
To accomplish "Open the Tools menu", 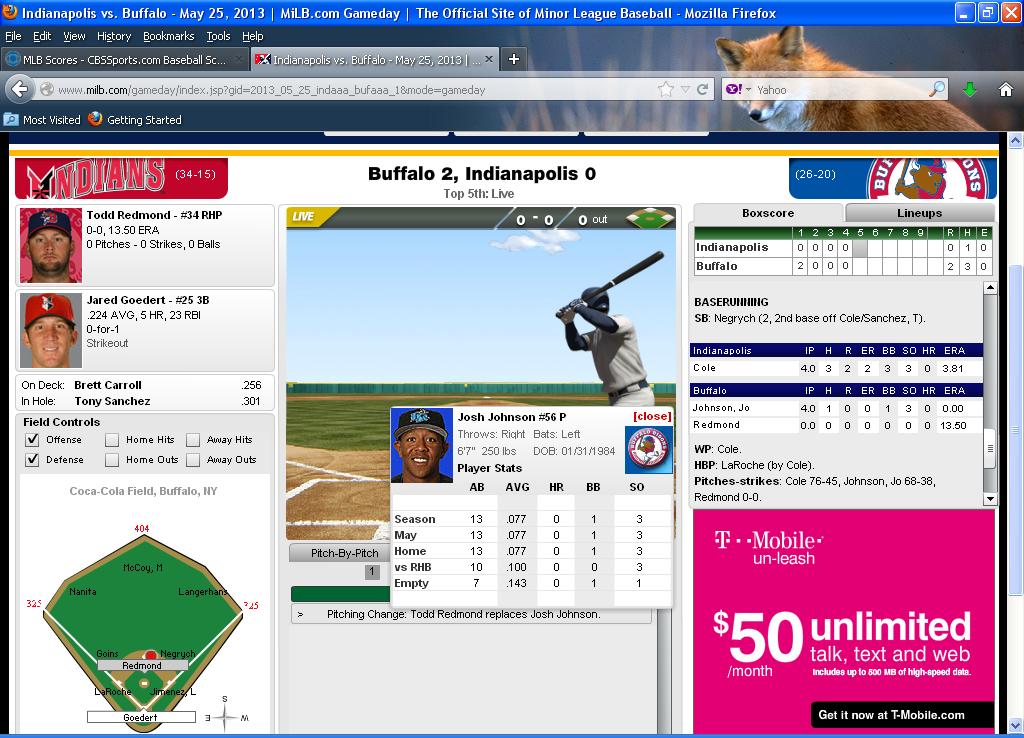I will 218,36.
